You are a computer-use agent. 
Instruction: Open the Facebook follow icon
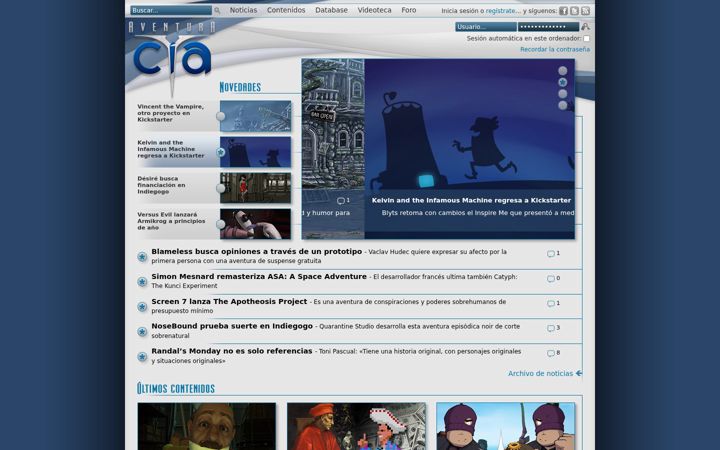pos(563,11)
